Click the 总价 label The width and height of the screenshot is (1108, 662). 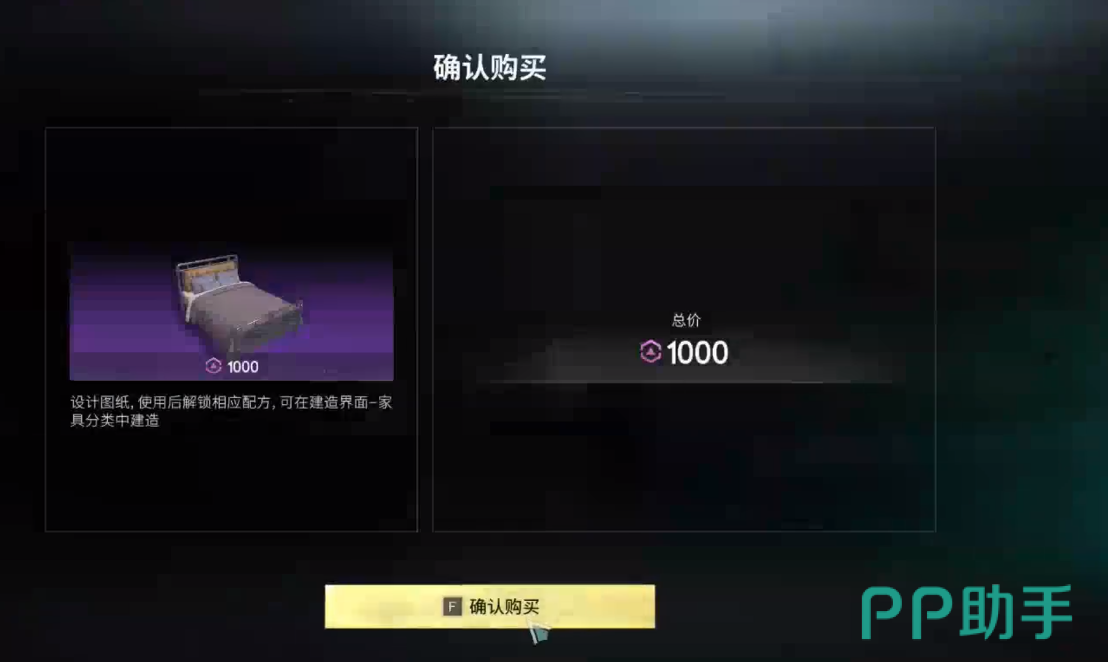tap(685, 320)
